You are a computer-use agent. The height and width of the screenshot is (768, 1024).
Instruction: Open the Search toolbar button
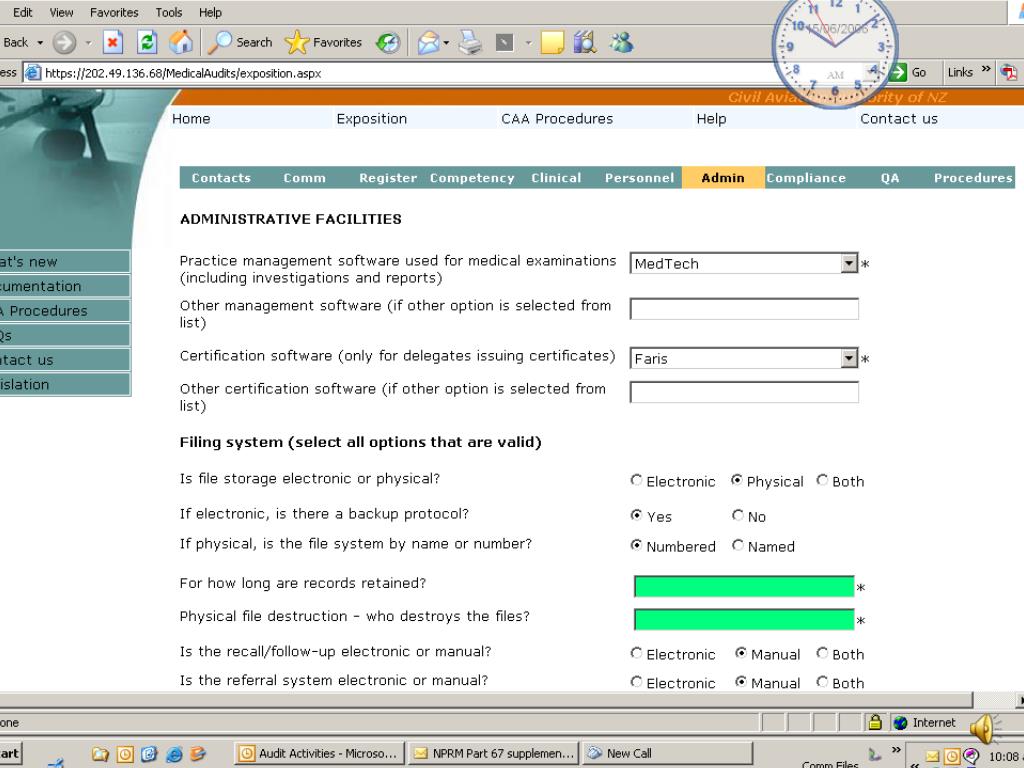[240, 42]
